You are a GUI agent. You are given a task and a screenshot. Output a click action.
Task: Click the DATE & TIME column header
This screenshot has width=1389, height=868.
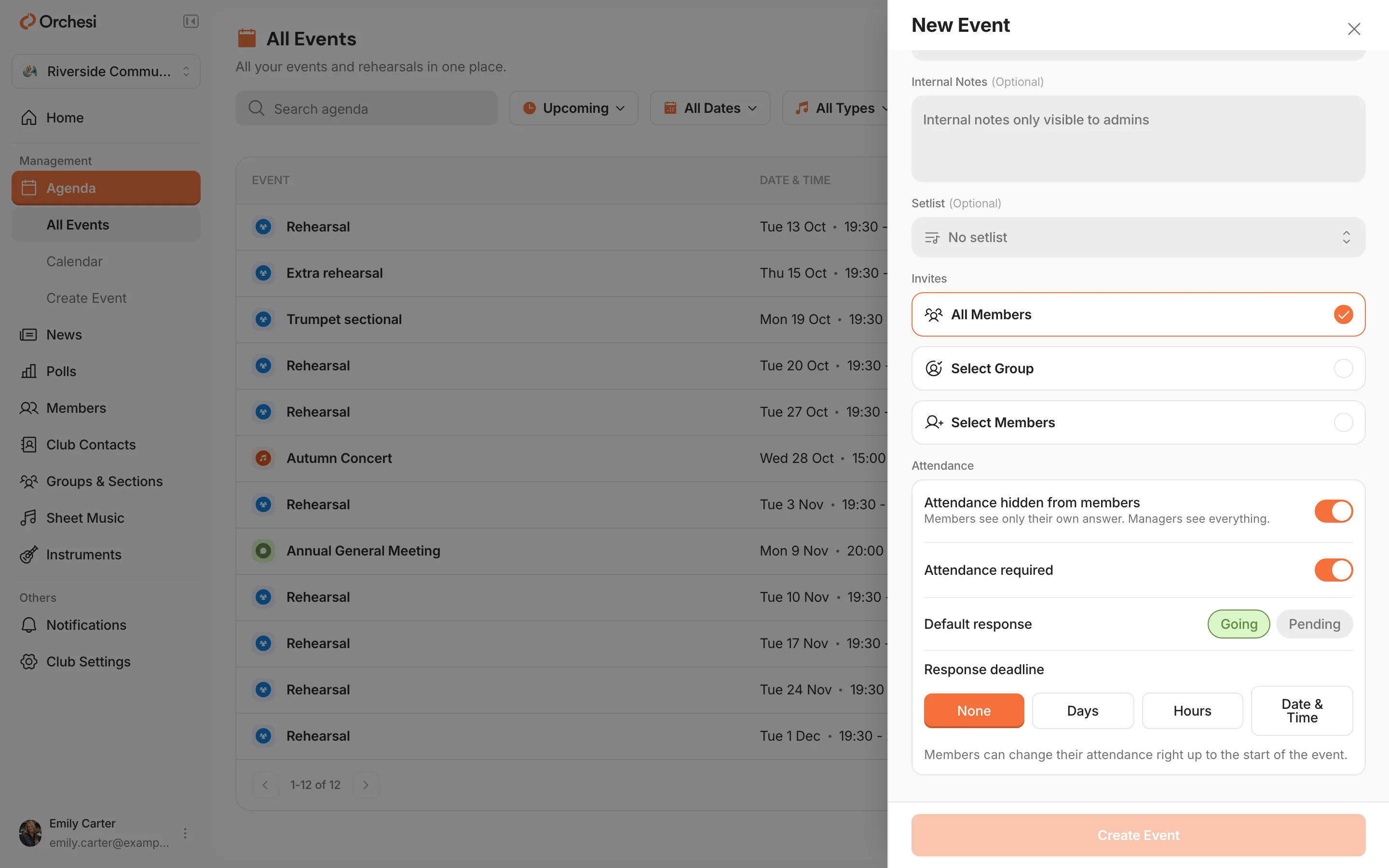(795, 180)
